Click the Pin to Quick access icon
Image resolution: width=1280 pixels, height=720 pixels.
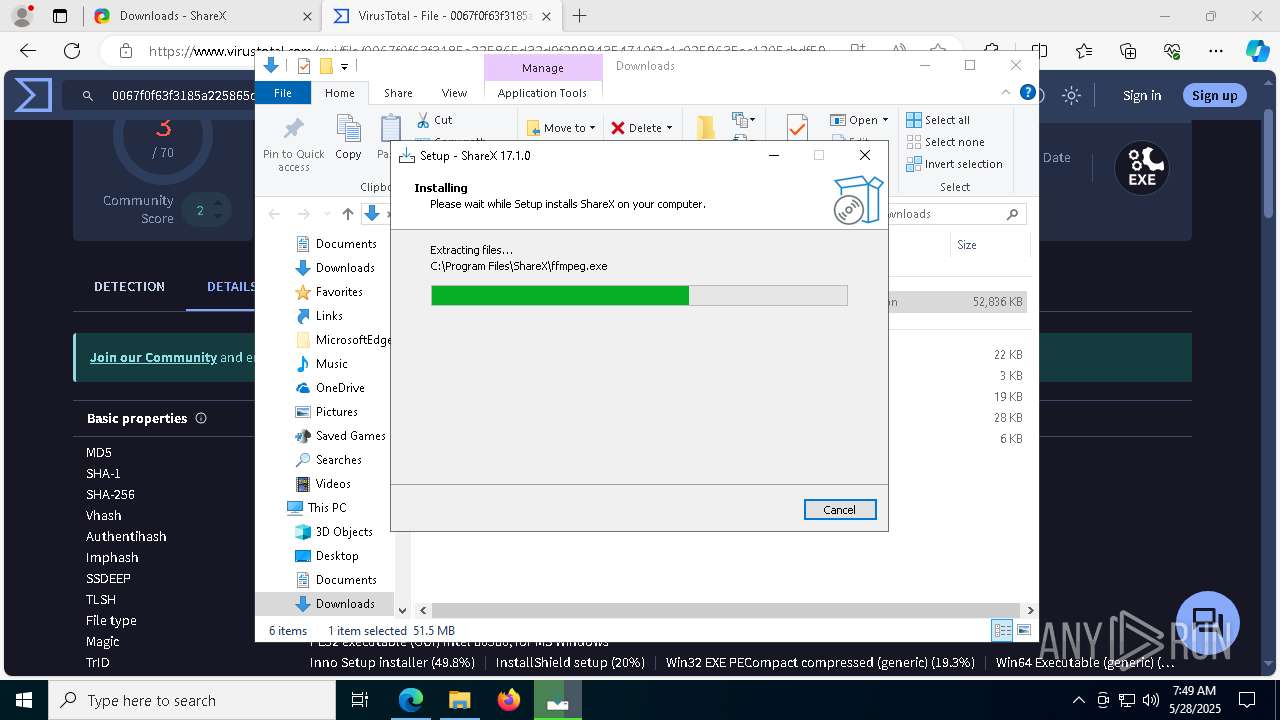coord(294,128)
